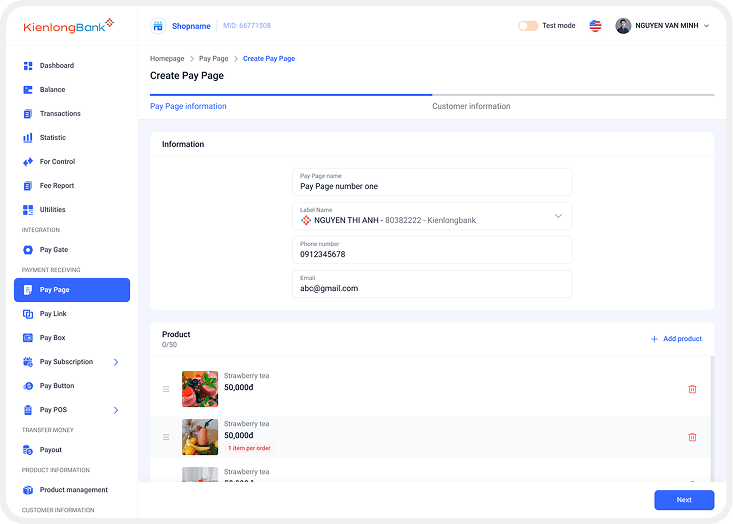Click the Ultilities grid icon
733x524 pixels.
pyautogui.click(x=28, y=210)
